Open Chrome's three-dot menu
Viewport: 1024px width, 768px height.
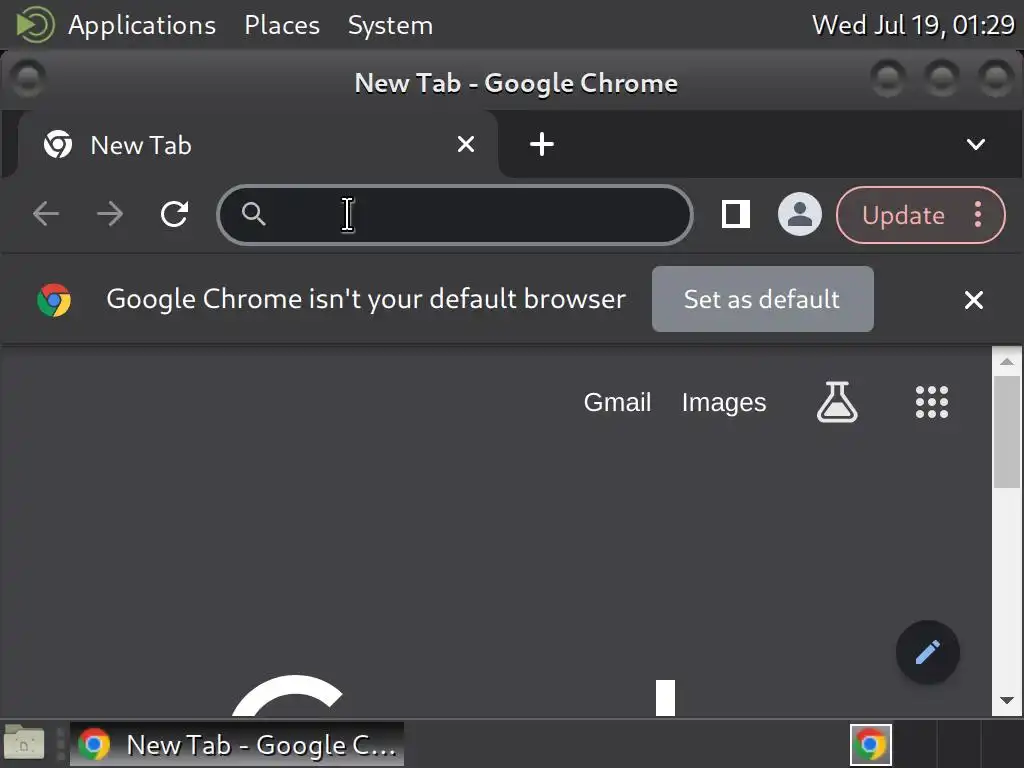(978, 214)
